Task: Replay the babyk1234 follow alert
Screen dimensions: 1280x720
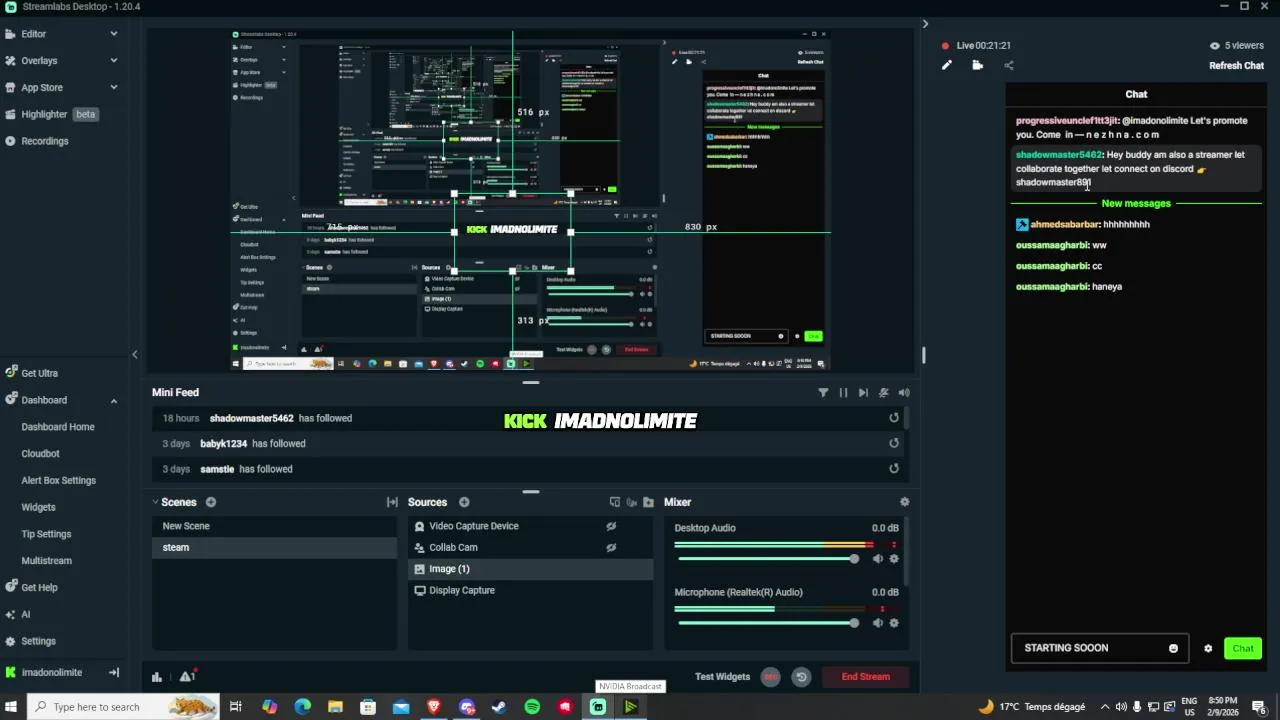Action: pos(894,443)
